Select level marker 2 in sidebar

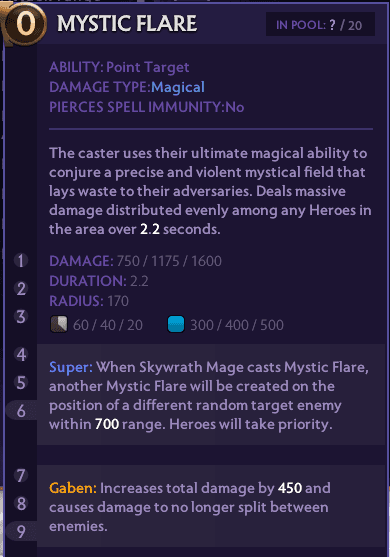(x=21, y=288)
